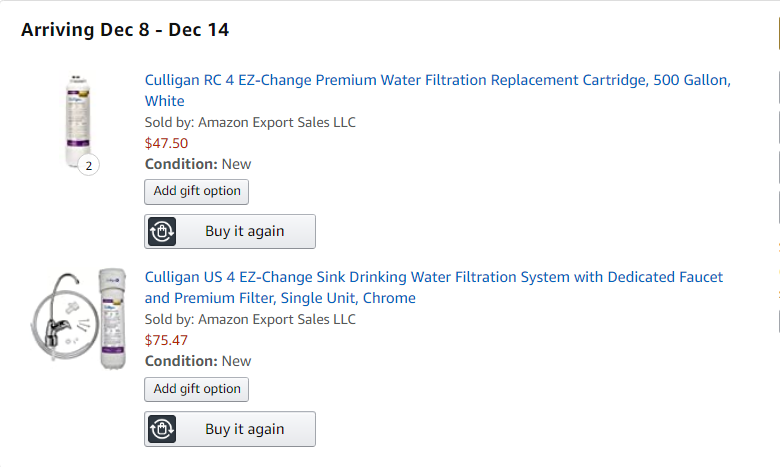Click the word White in the cartridge title

(165, 101)
